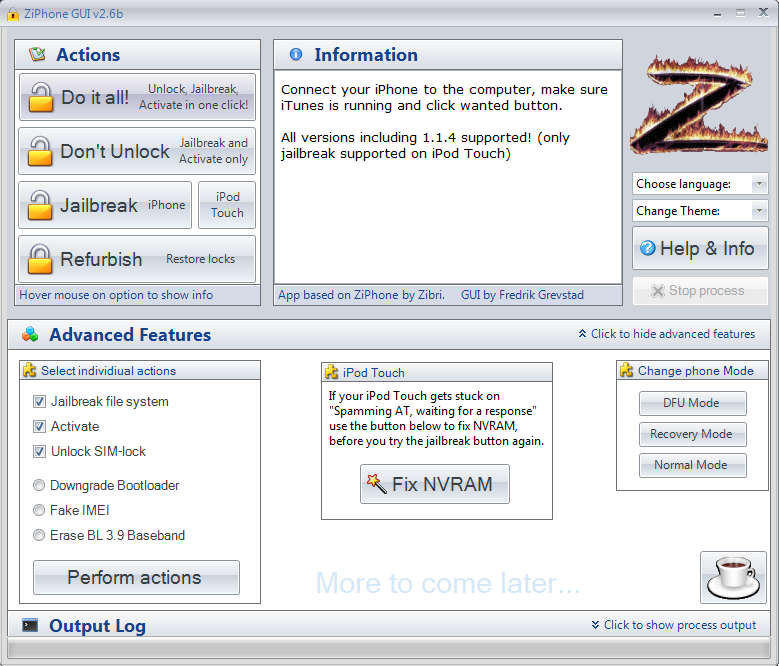Click the question mark icon on Help & Info
This screenshot has height=666, width=779.
pos(647,247)
